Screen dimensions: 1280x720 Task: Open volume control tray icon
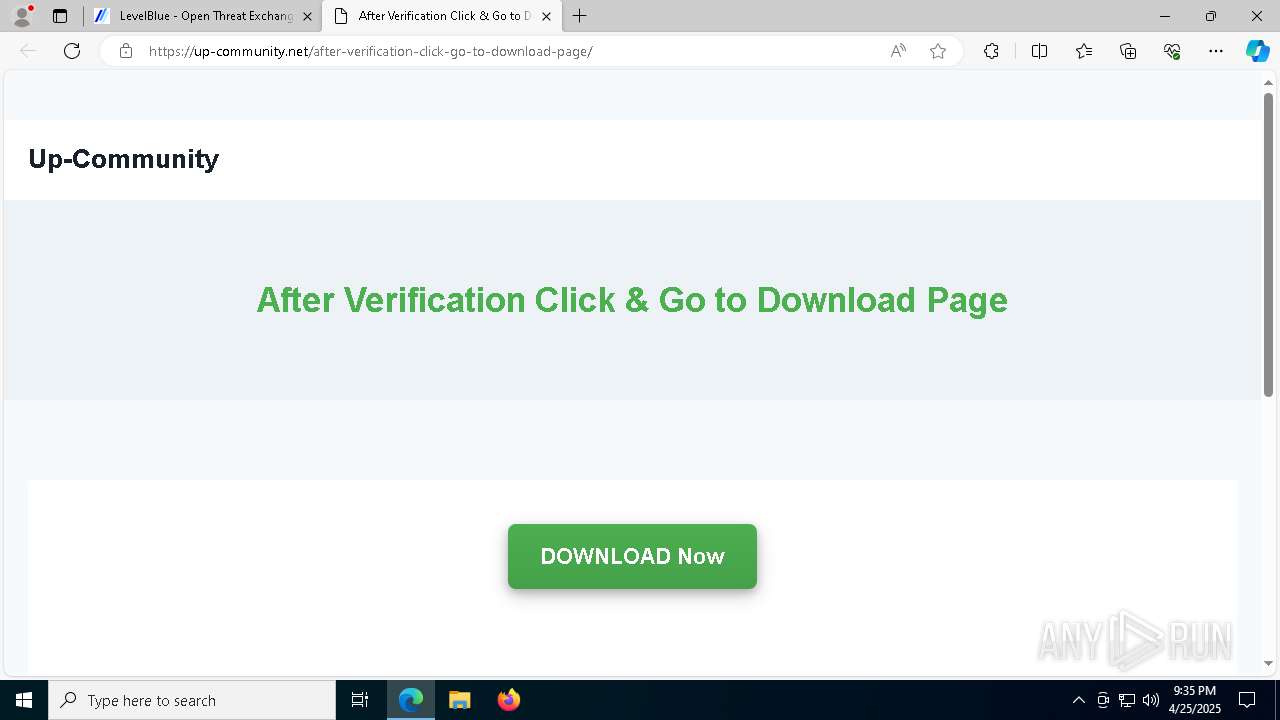[1151, 700]
